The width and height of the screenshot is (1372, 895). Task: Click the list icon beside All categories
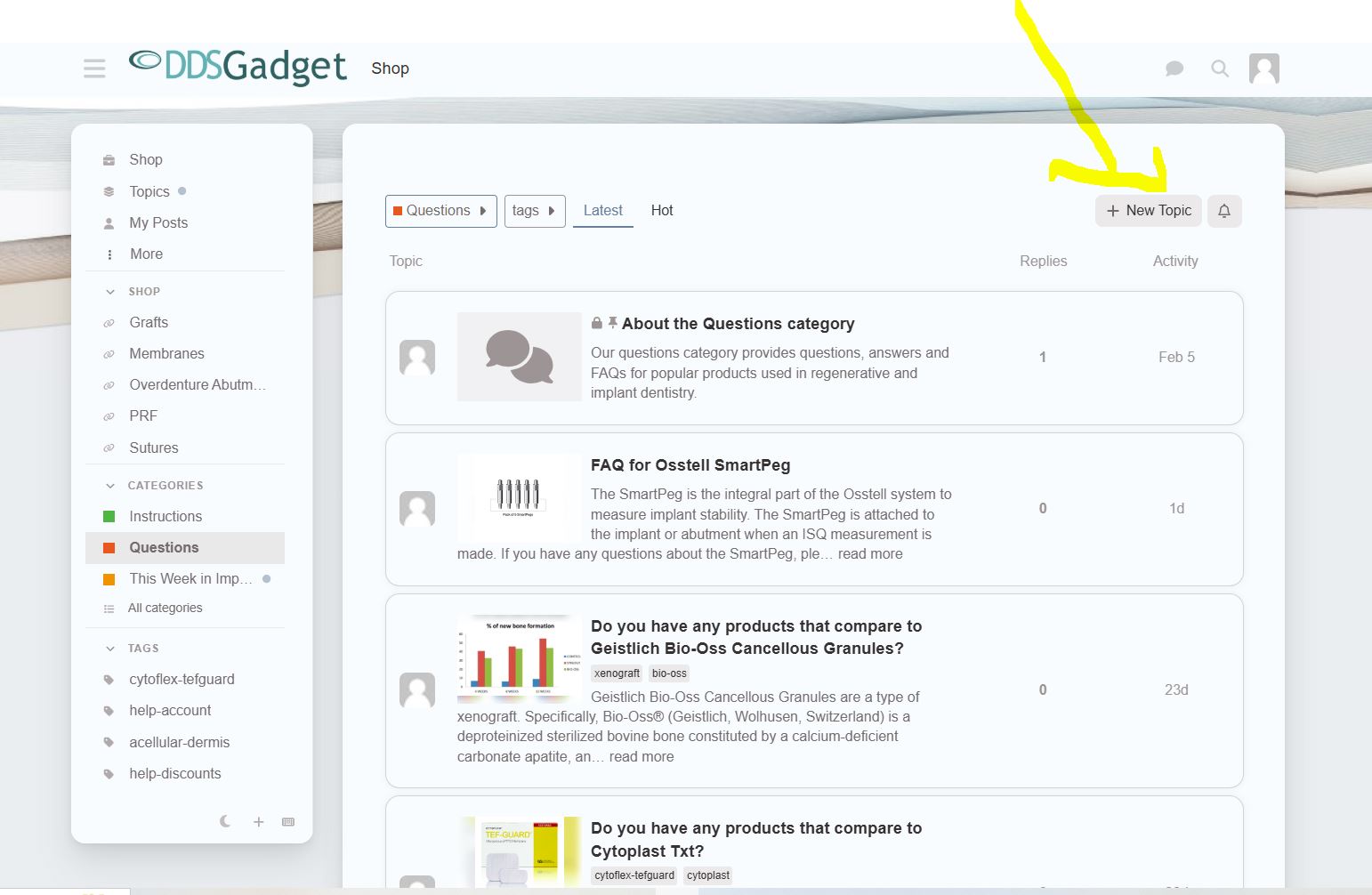click(109, 609)
